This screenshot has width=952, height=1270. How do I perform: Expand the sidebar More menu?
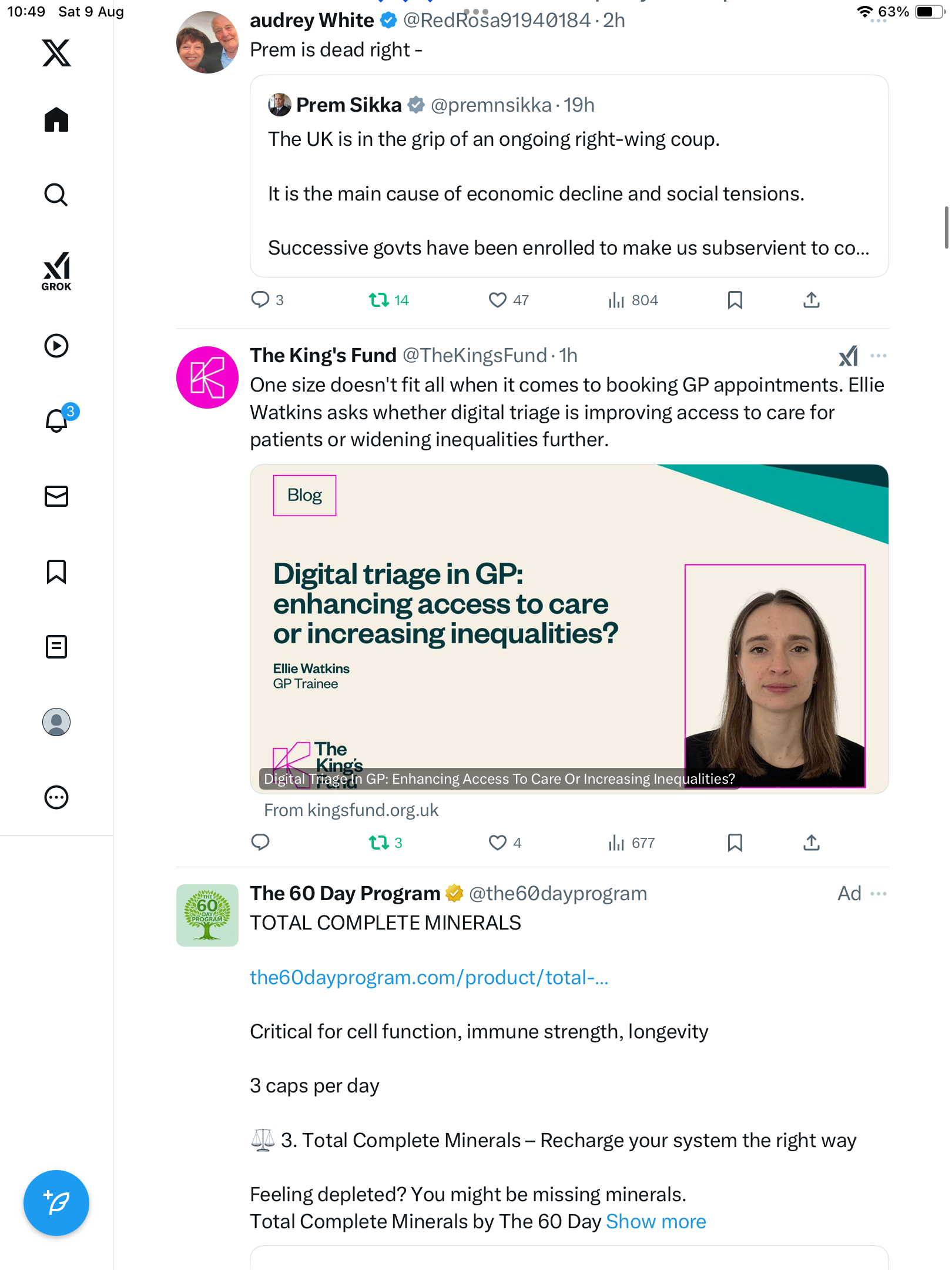(56, 797)
